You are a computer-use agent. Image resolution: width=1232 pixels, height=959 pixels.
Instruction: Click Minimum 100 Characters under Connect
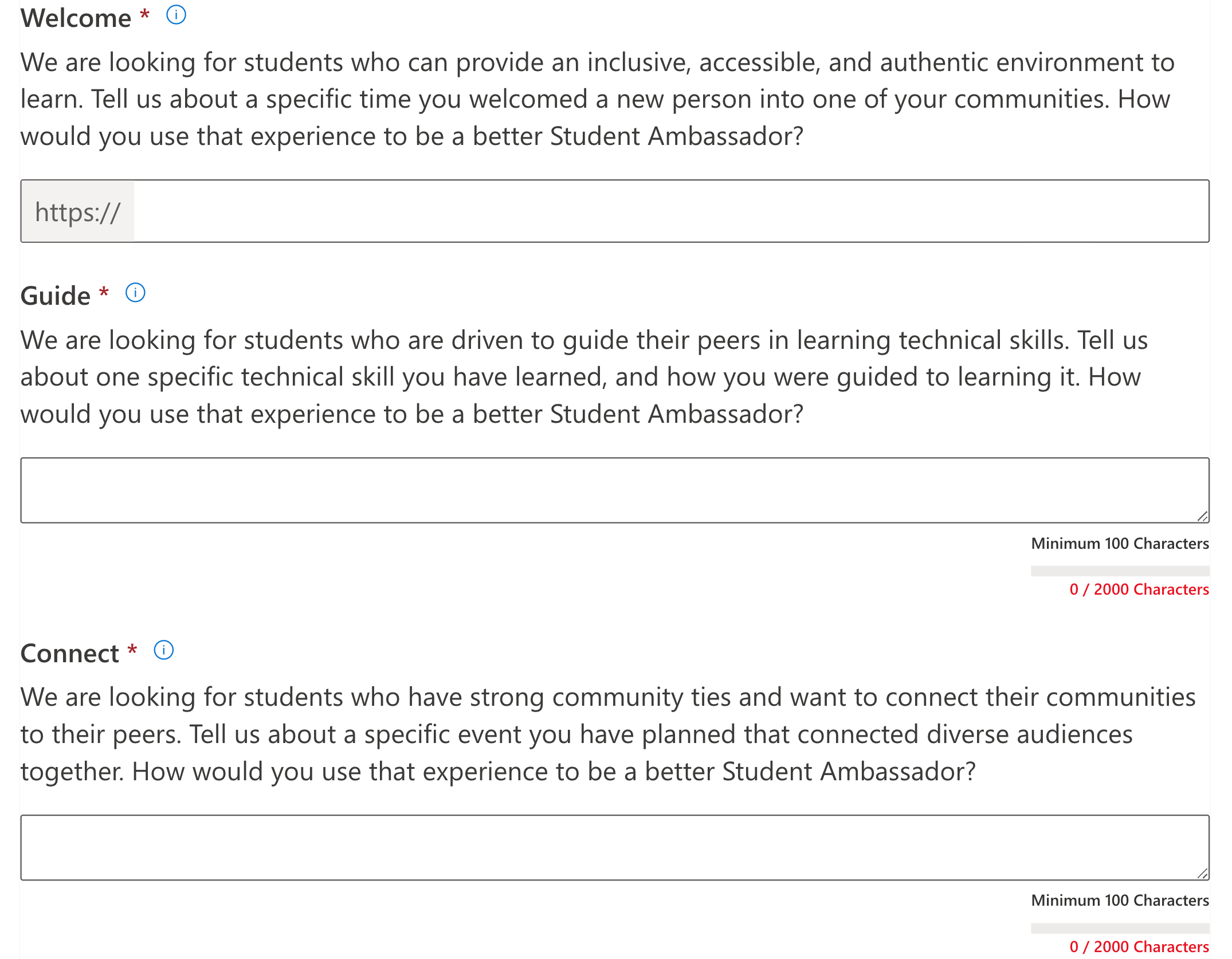[1120, 900]
